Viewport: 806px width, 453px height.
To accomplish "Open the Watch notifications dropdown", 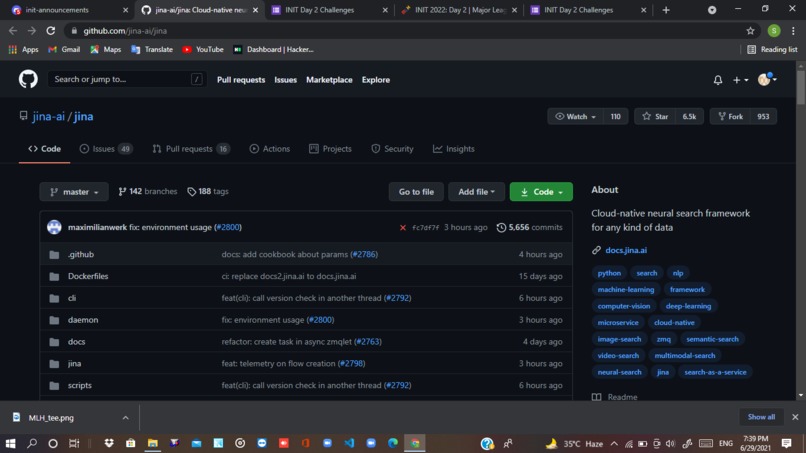I will 575,117.
